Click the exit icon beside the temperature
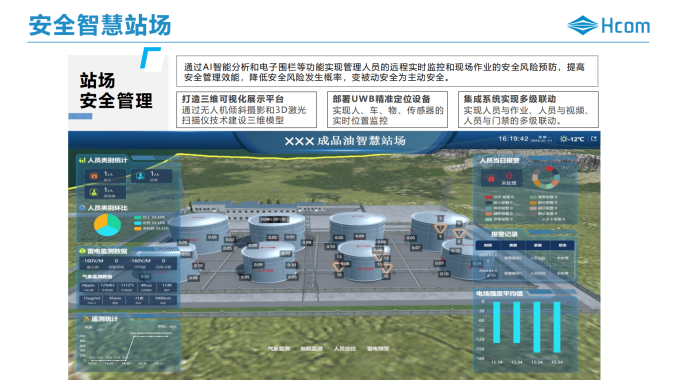This screenshot has height=380, width=677. (x=594, y=139)
